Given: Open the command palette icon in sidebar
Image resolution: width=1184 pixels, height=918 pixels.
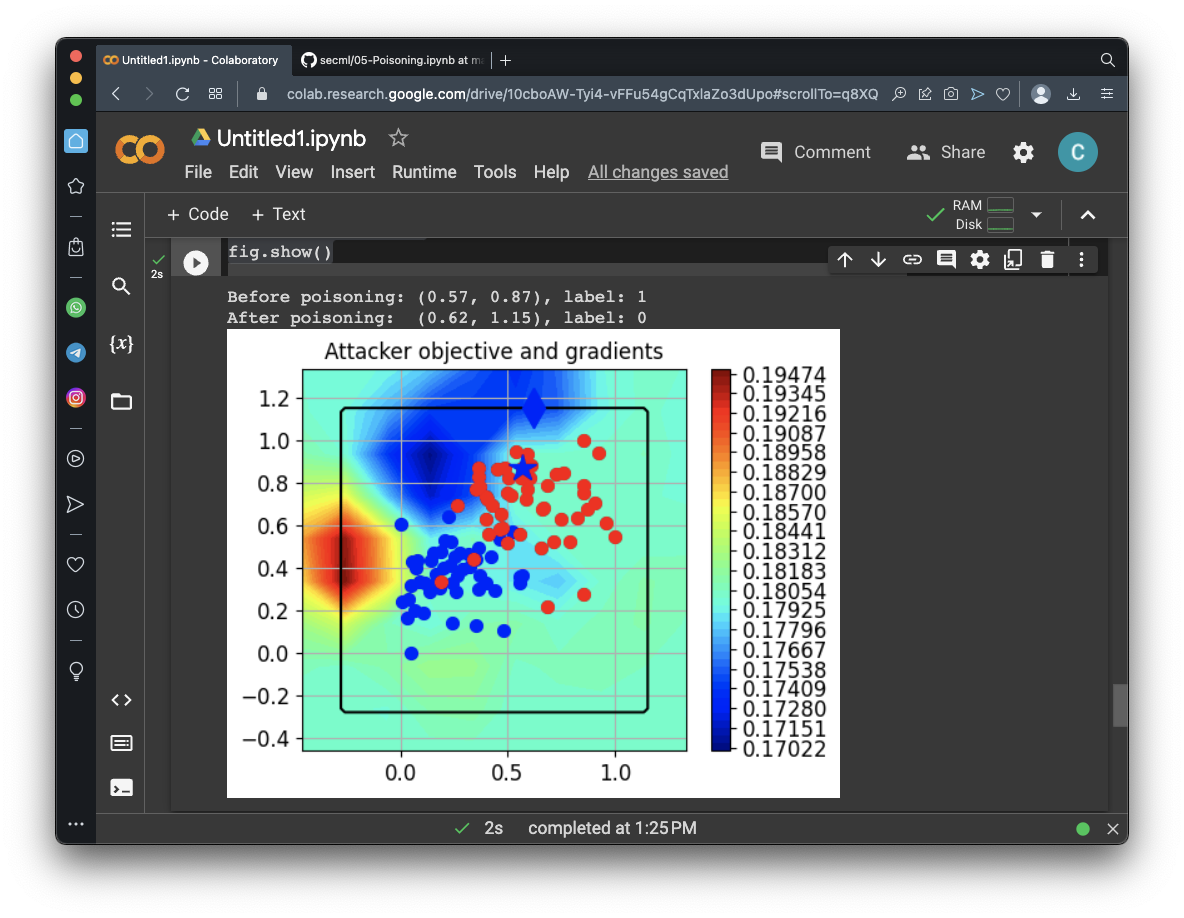Looking at the screenshot, I should (121, 743).
